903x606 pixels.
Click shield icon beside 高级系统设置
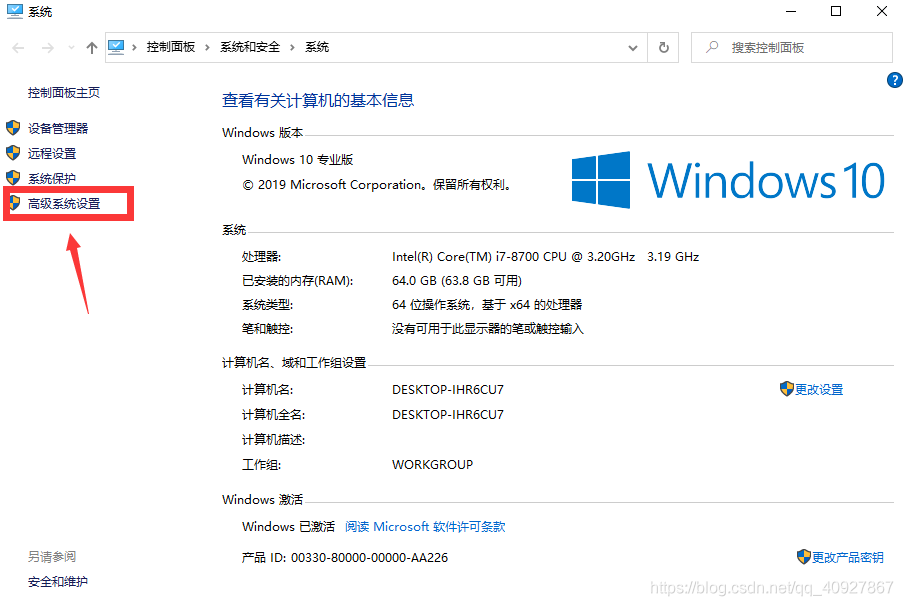(14, 203)
